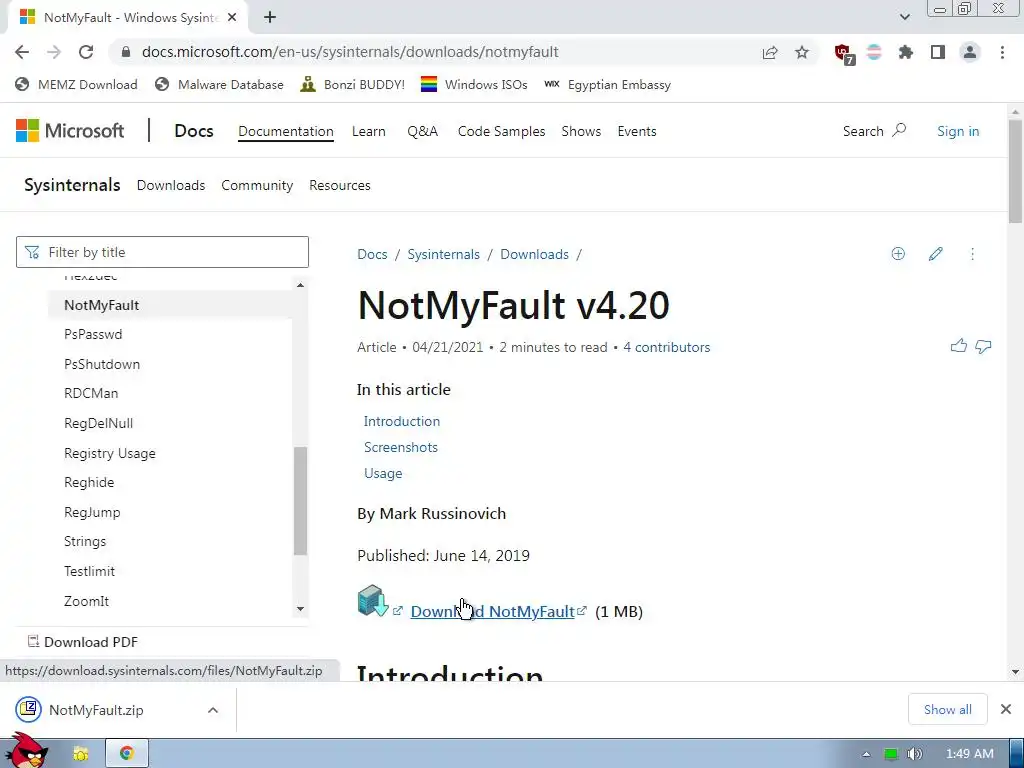Open the Sysinternals Resources menu

(340, 185)
